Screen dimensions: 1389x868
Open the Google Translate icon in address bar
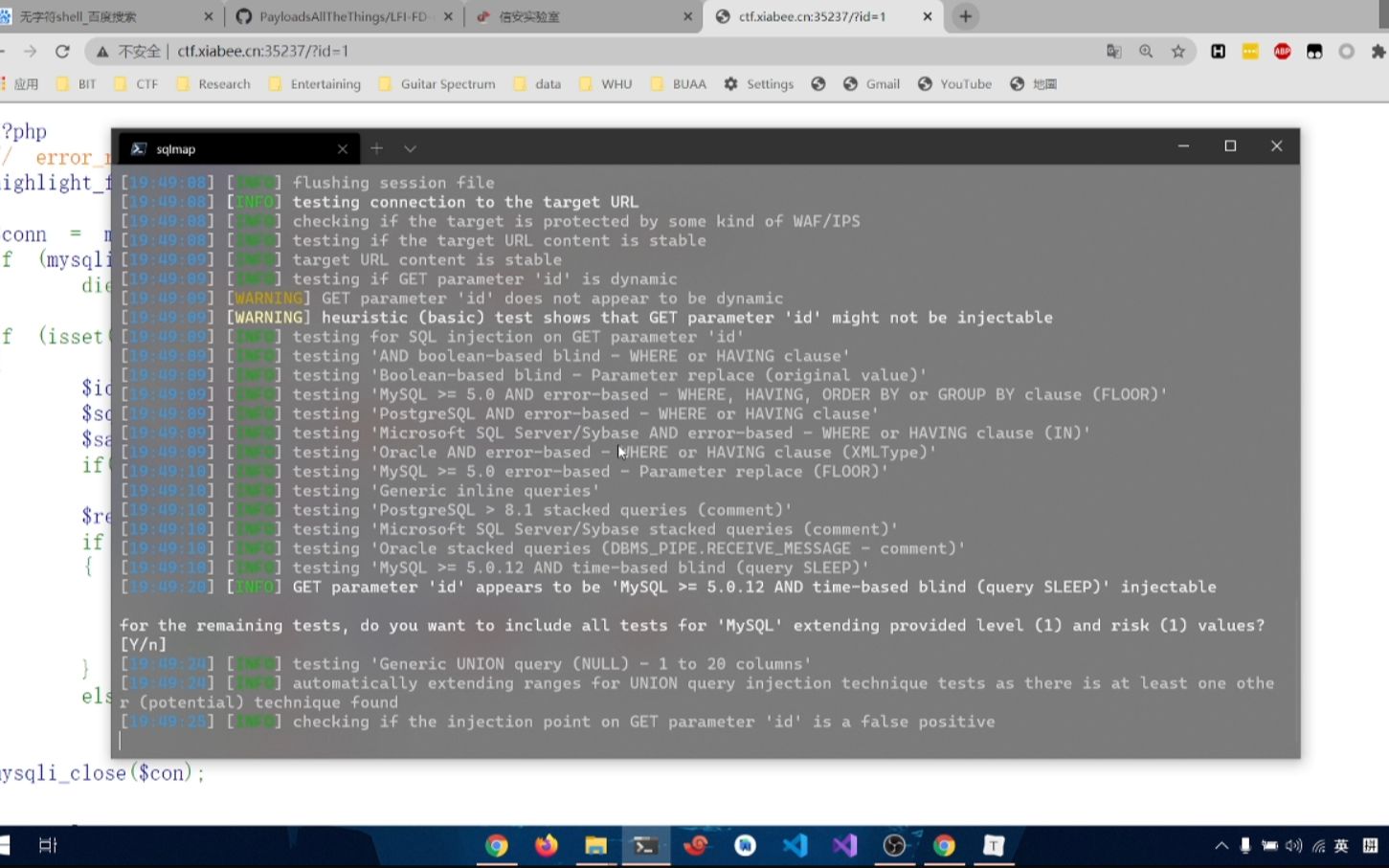click(x=1113, y=52)
